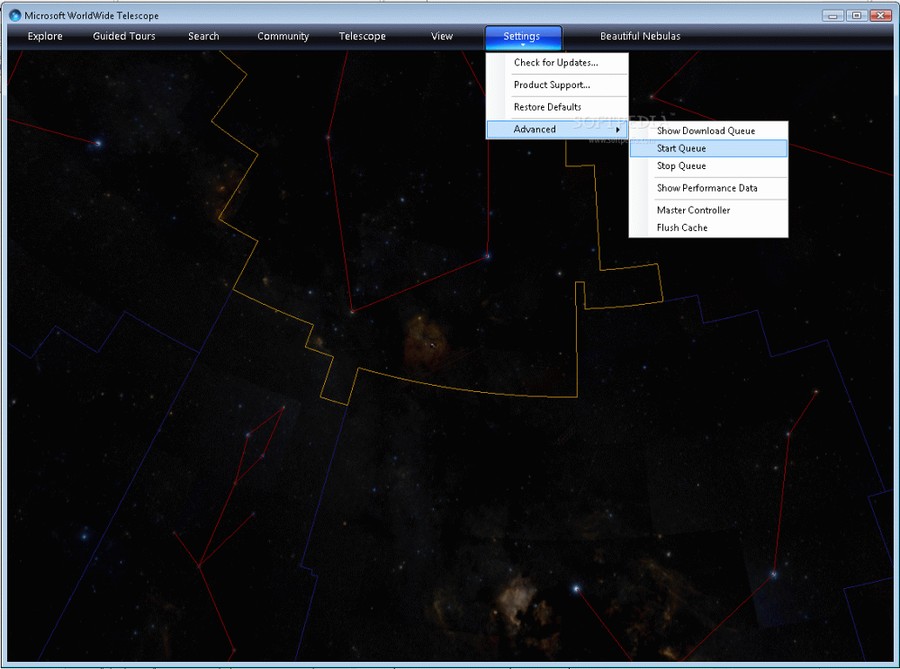900x669 pixels.
Task: Maximize the WorldWide Telescope window
Action: [x=856, y=15]
